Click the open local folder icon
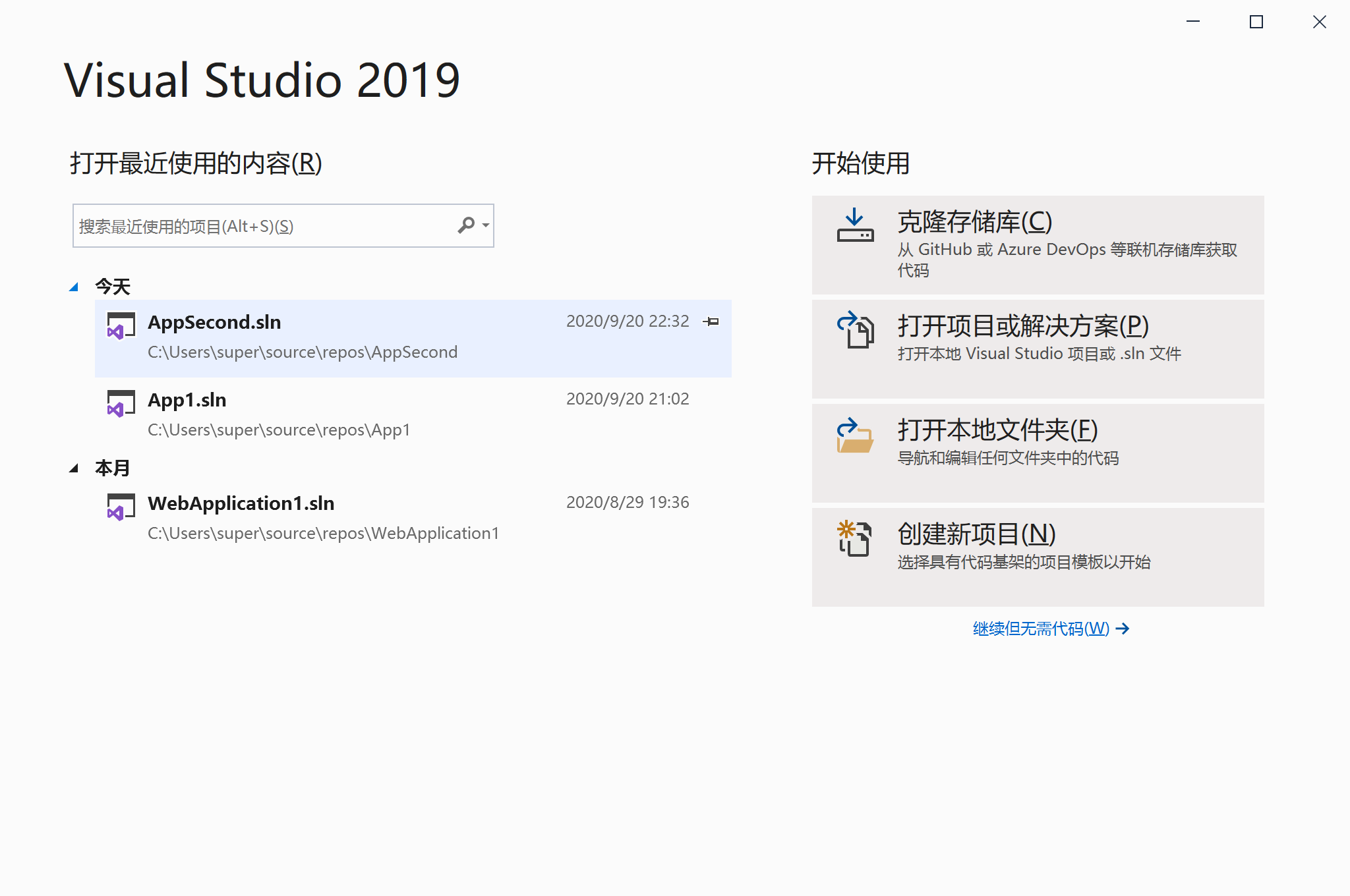 [855, 435]
